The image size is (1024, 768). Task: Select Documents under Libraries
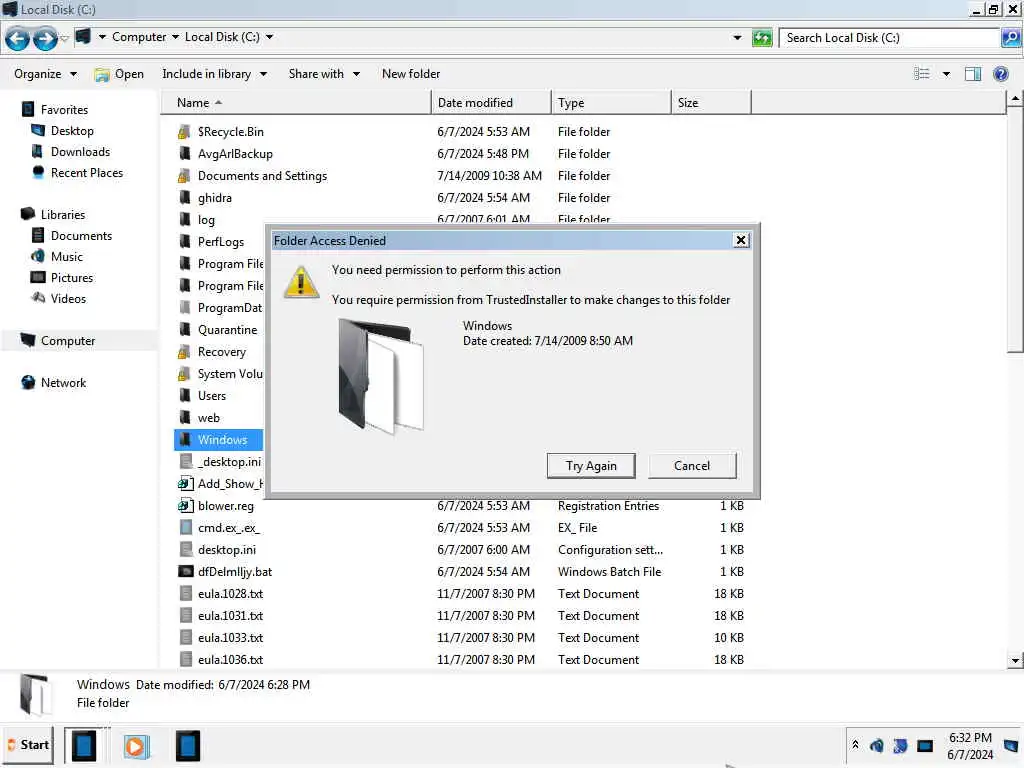coord(81,236)
